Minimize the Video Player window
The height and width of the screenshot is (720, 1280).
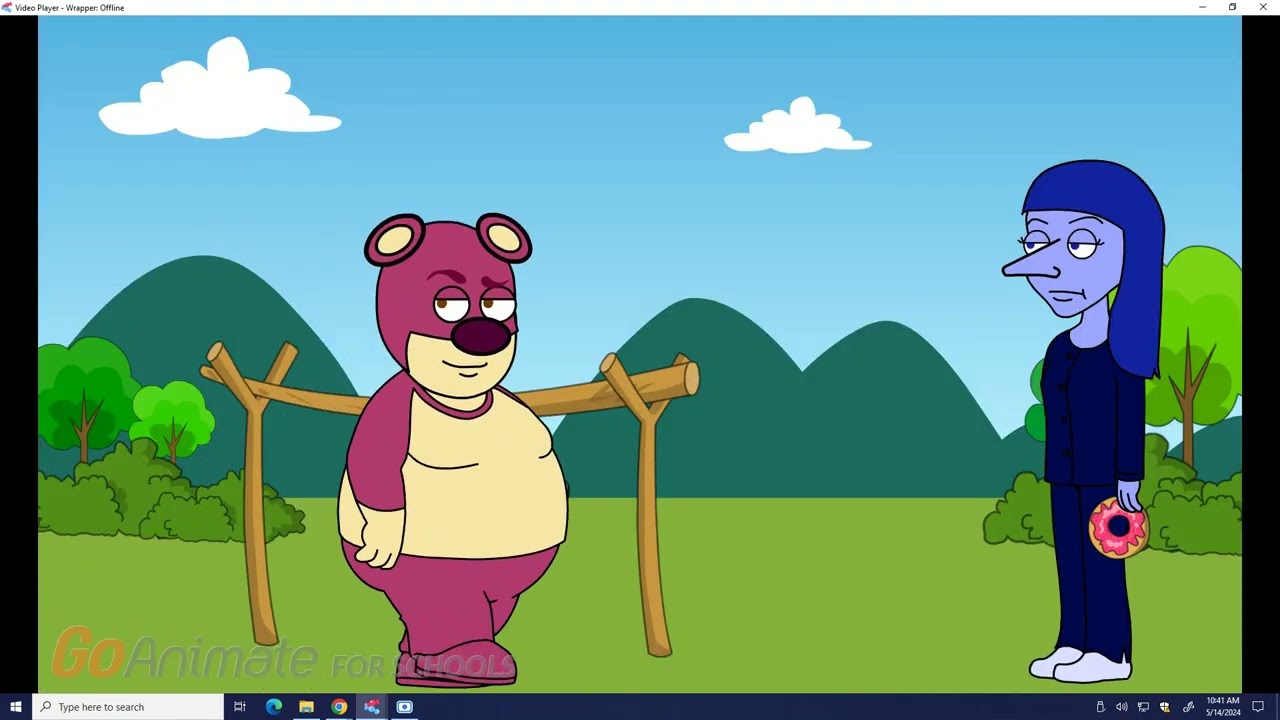click(x=1202, y=7)
